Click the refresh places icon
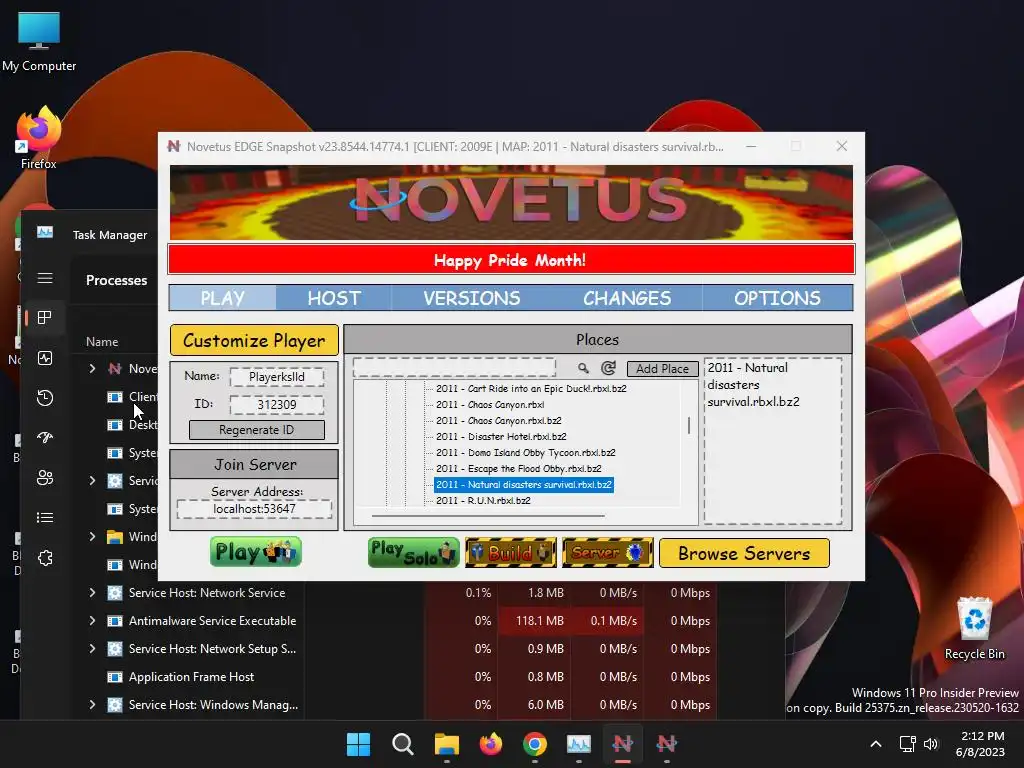The image size is (1024, 768). (608, 368)
